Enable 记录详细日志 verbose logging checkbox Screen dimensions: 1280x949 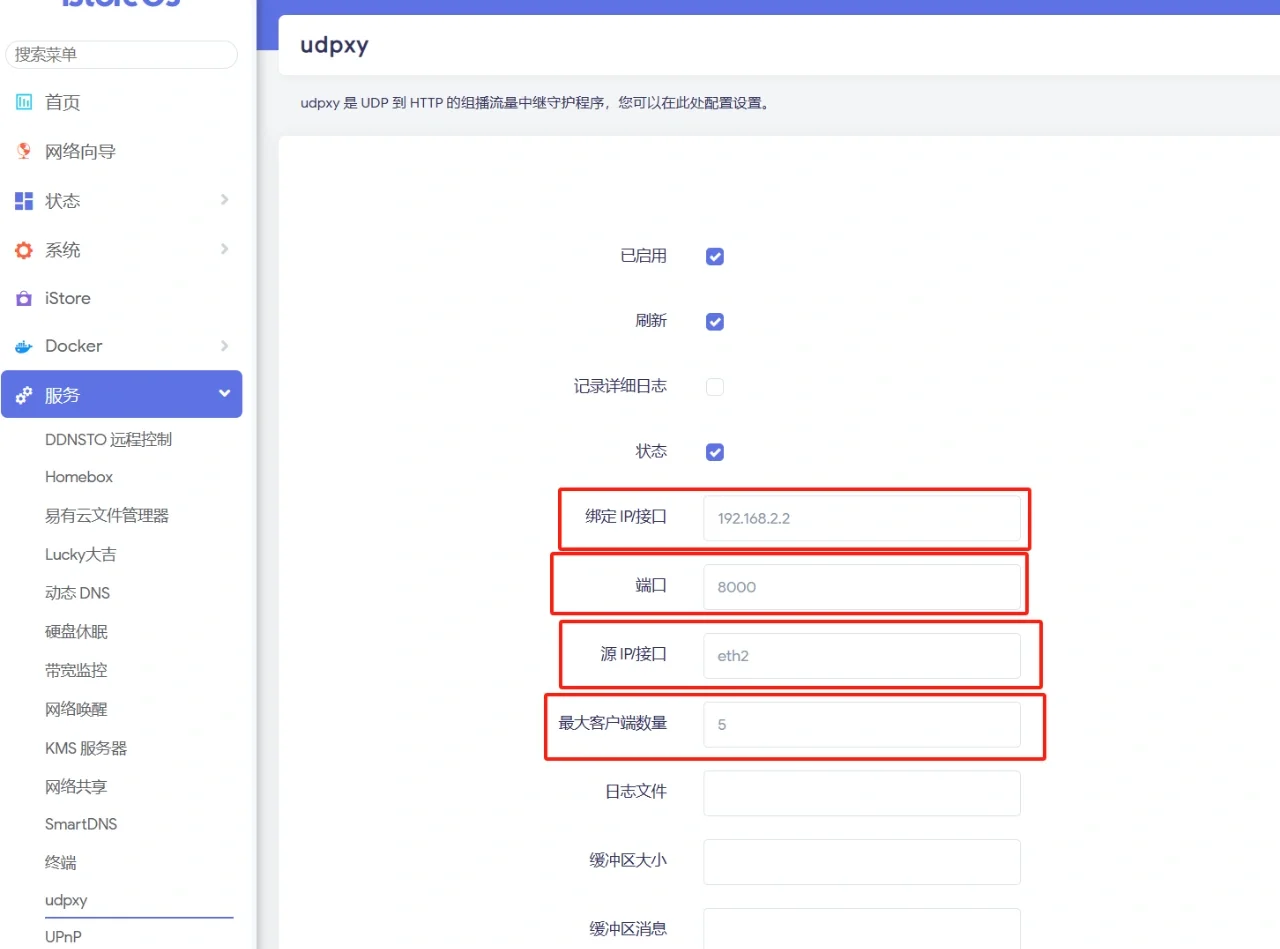pos(714,386)
